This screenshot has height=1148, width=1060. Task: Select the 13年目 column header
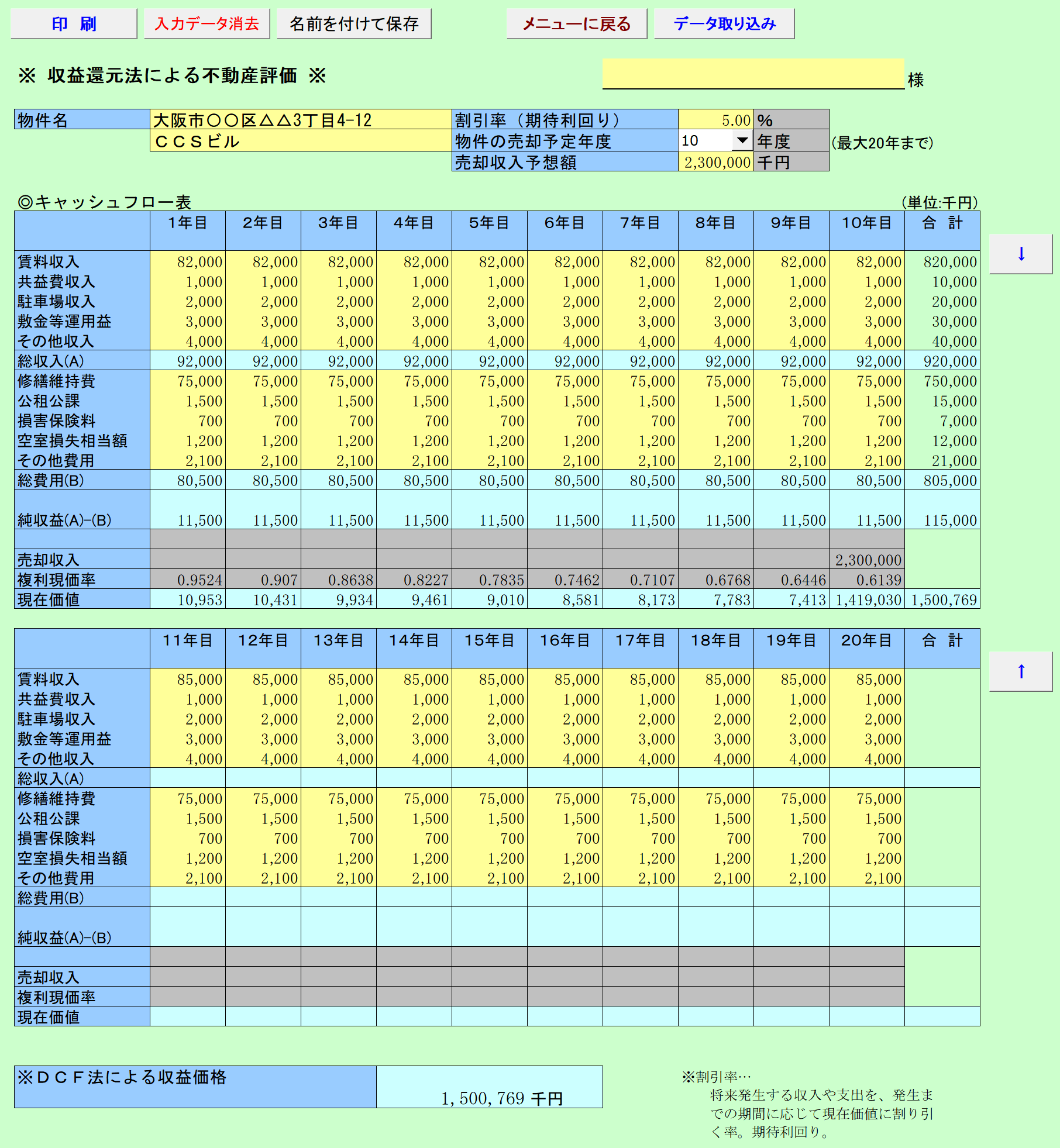(x=339, y=649)
